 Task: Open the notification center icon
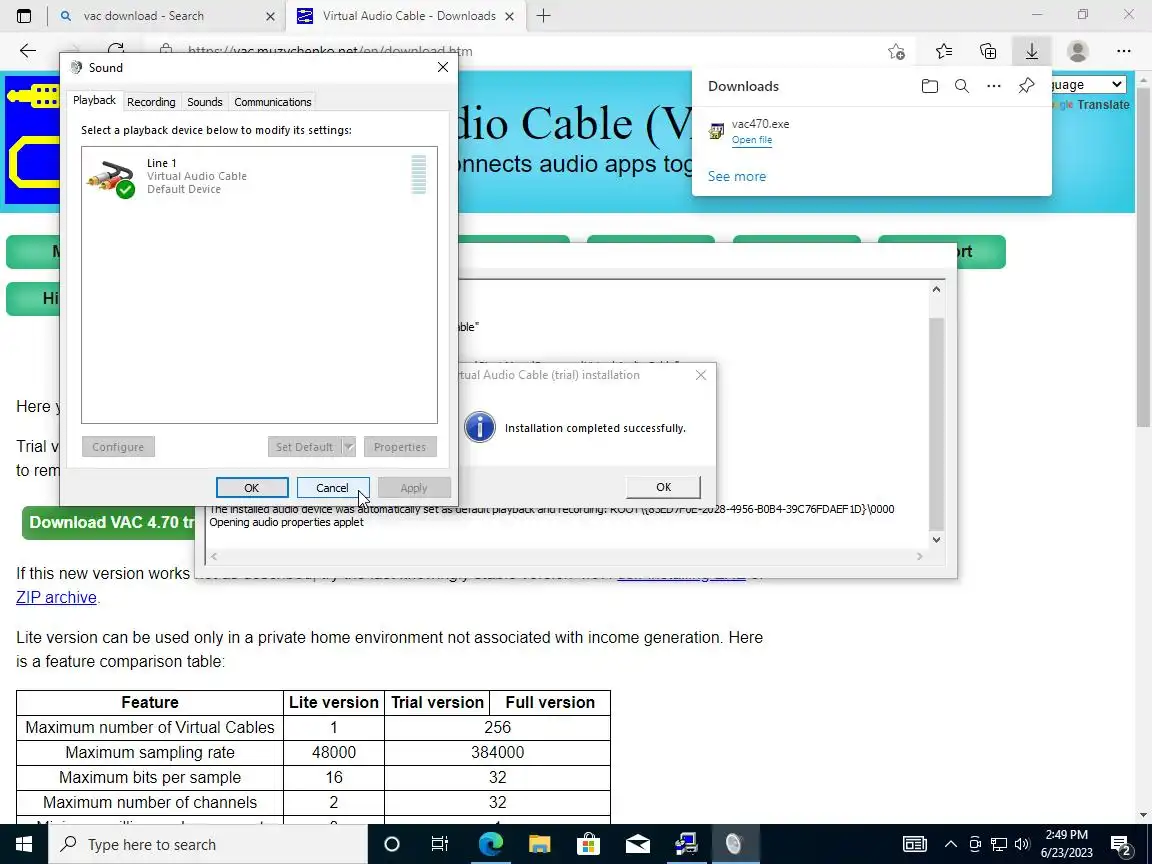[x=1121, y=845]
